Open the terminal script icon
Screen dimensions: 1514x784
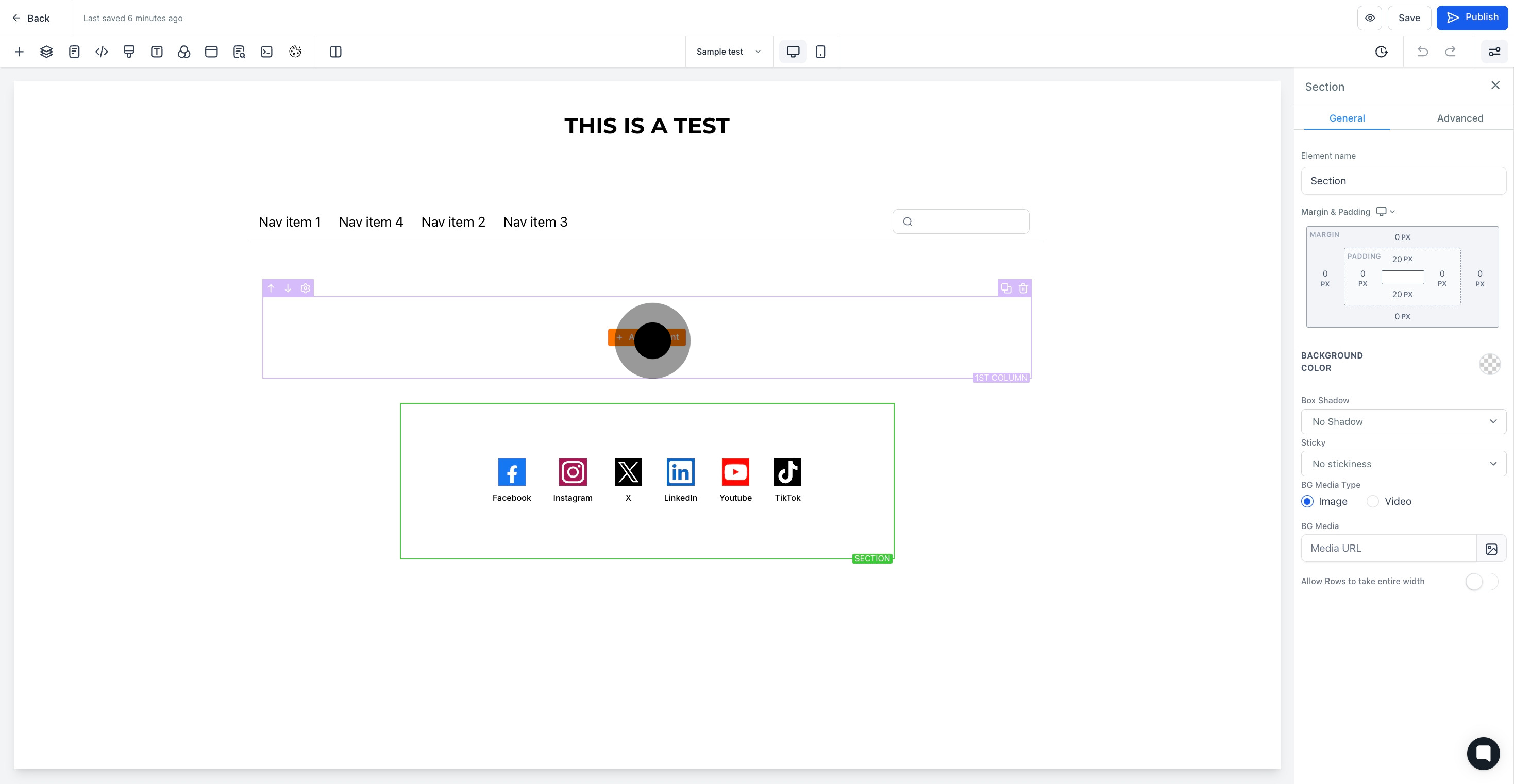[267, 52]
